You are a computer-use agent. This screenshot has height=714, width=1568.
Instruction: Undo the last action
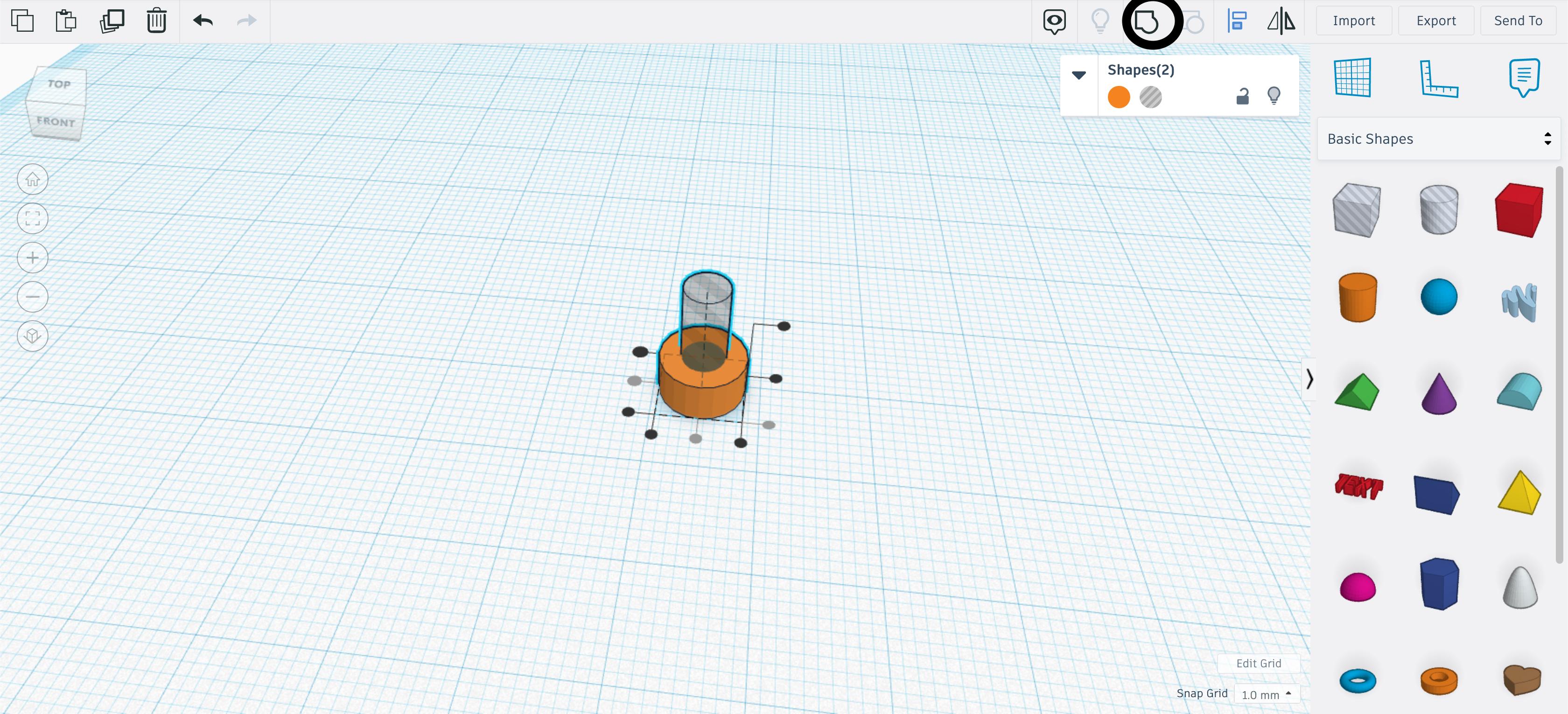click(203, 21)
